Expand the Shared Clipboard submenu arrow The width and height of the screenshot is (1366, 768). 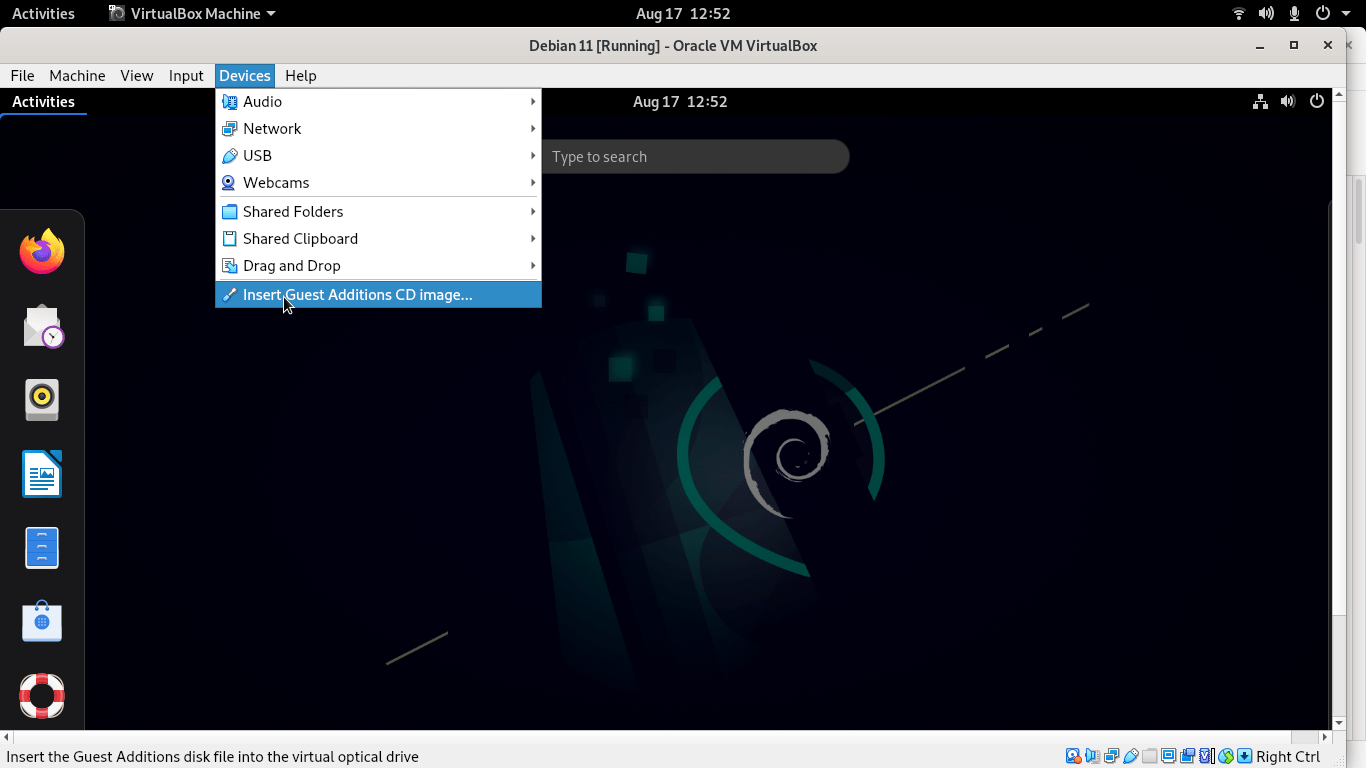[533, 238]
